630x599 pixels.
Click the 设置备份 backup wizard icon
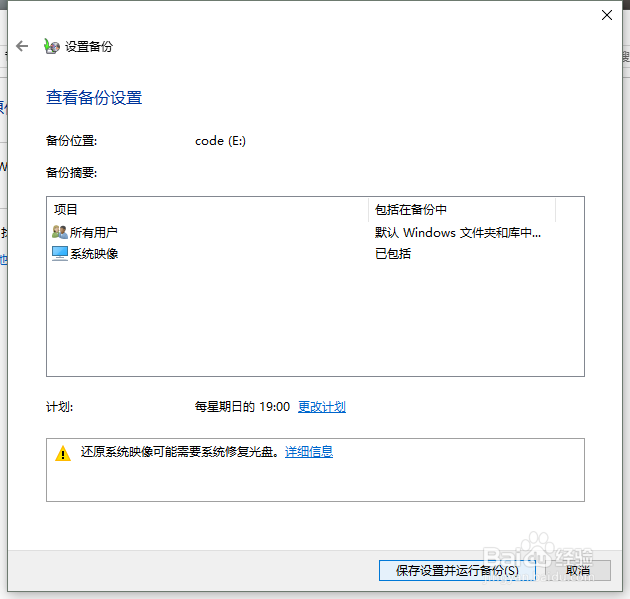52,47
